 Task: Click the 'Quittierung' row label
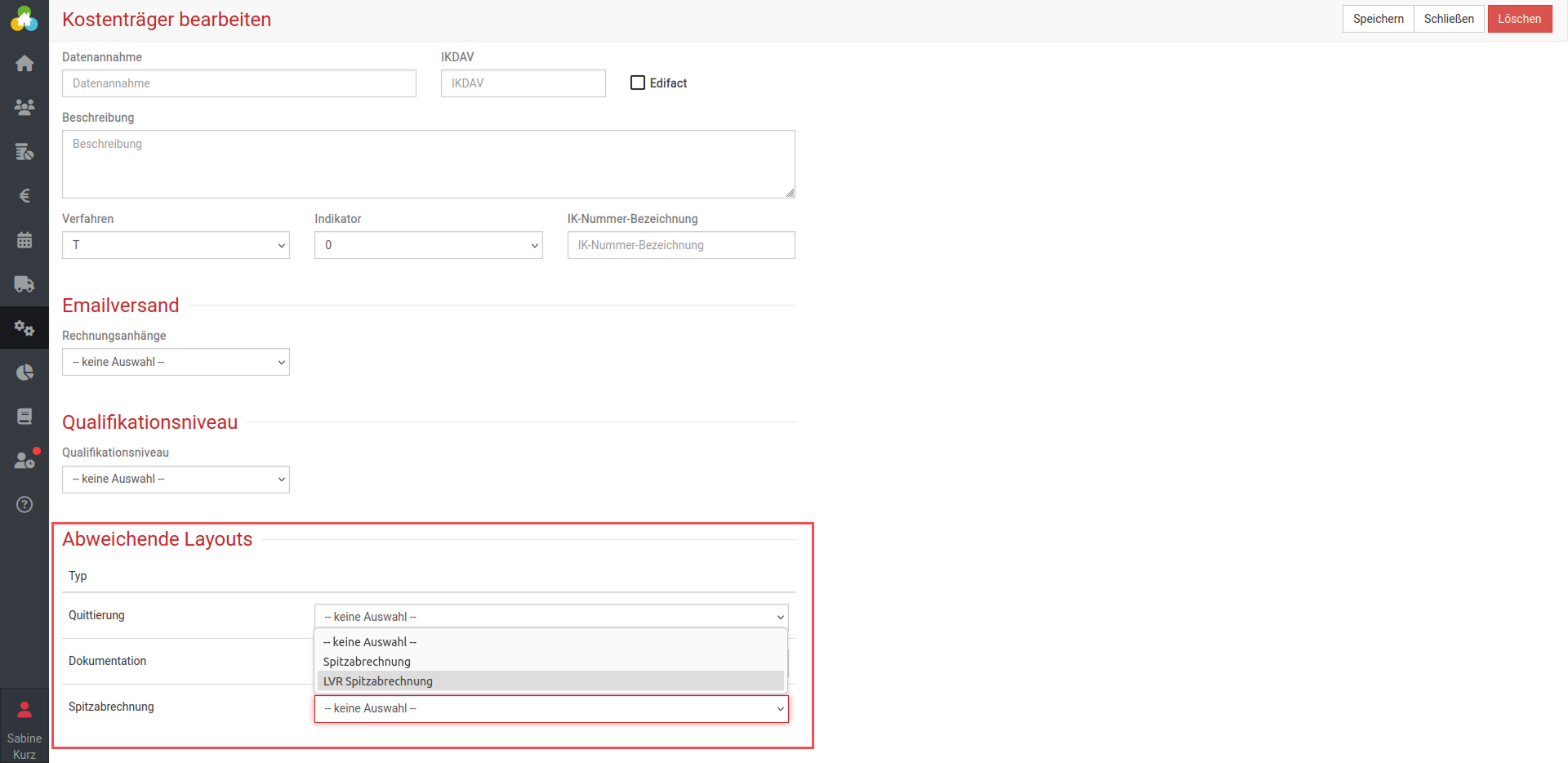[96, 615]
